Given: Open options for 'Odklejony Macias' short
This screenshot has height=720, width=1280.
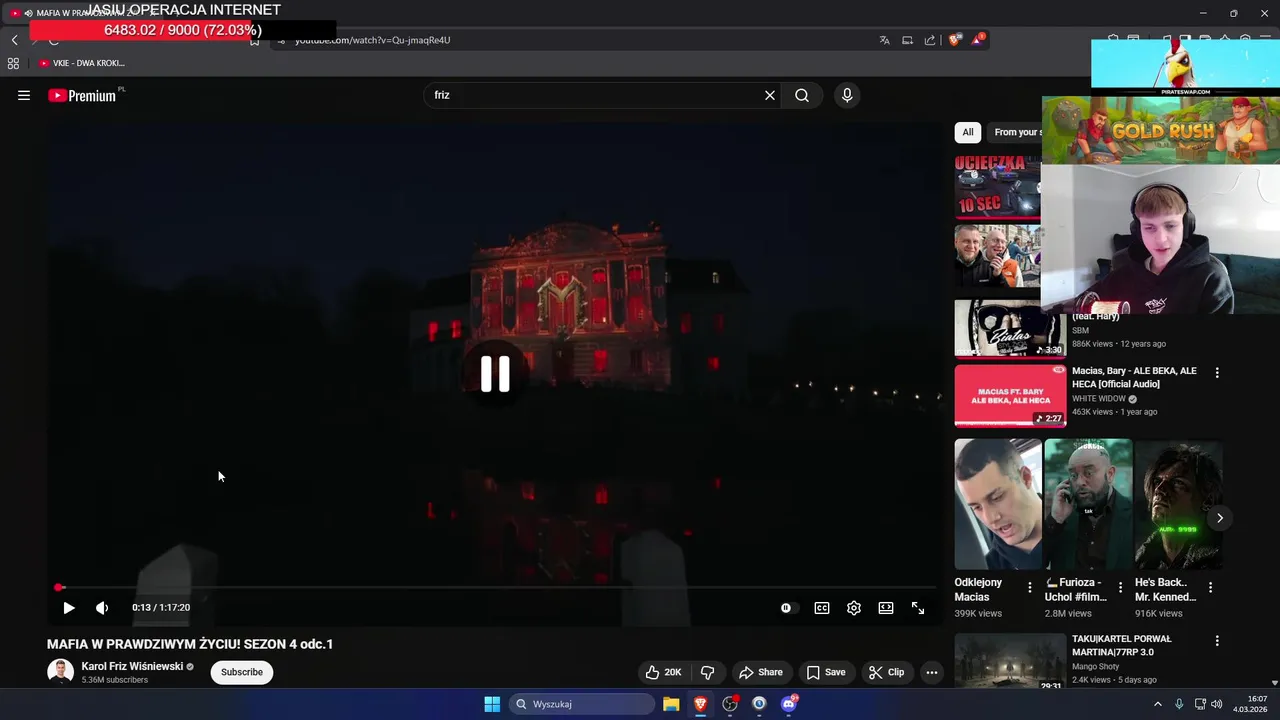Looking at the screenshot, I should (x=1030, y=588).
